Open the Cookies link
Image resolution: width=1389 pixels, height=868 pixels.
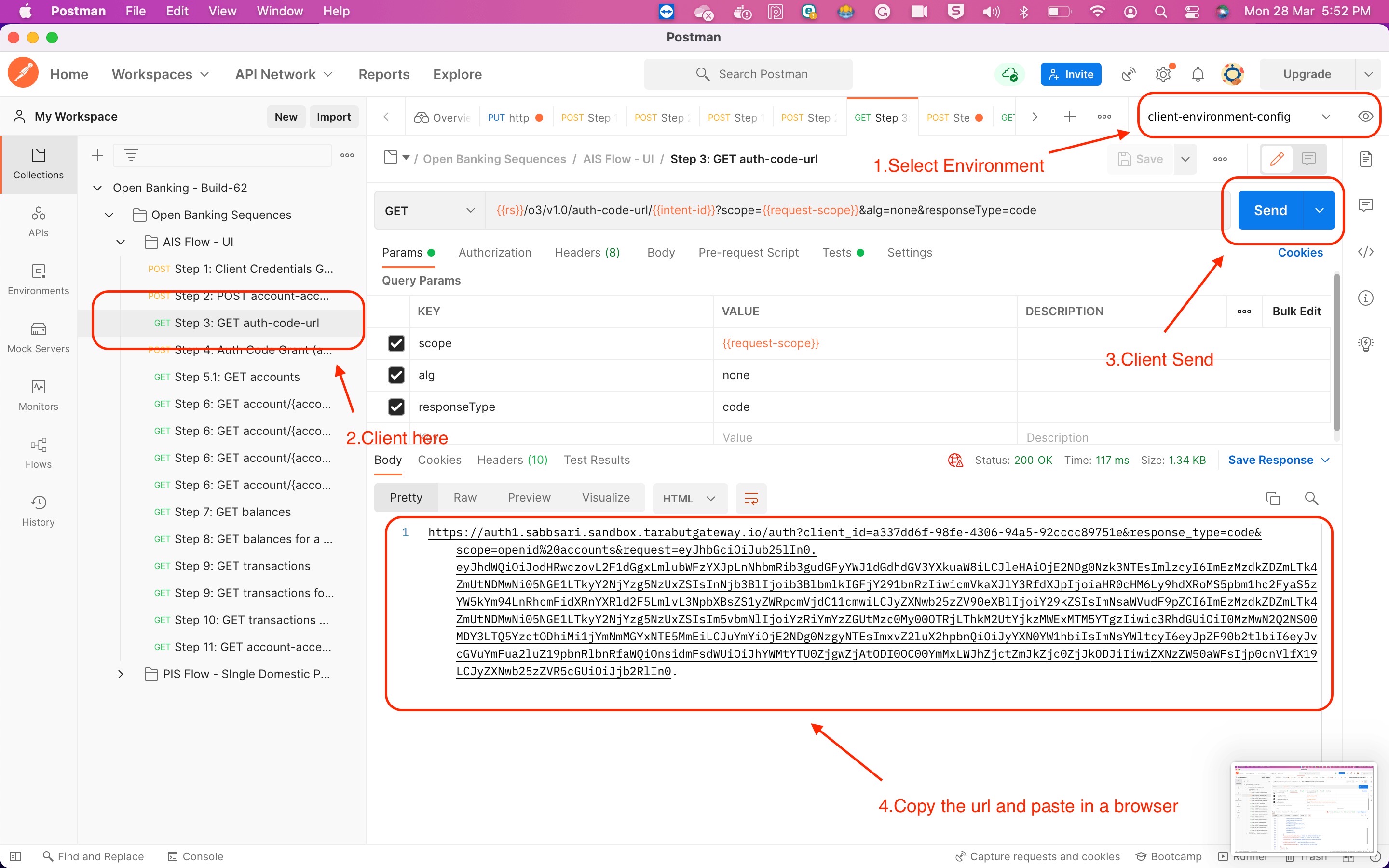pos(1300,253)
